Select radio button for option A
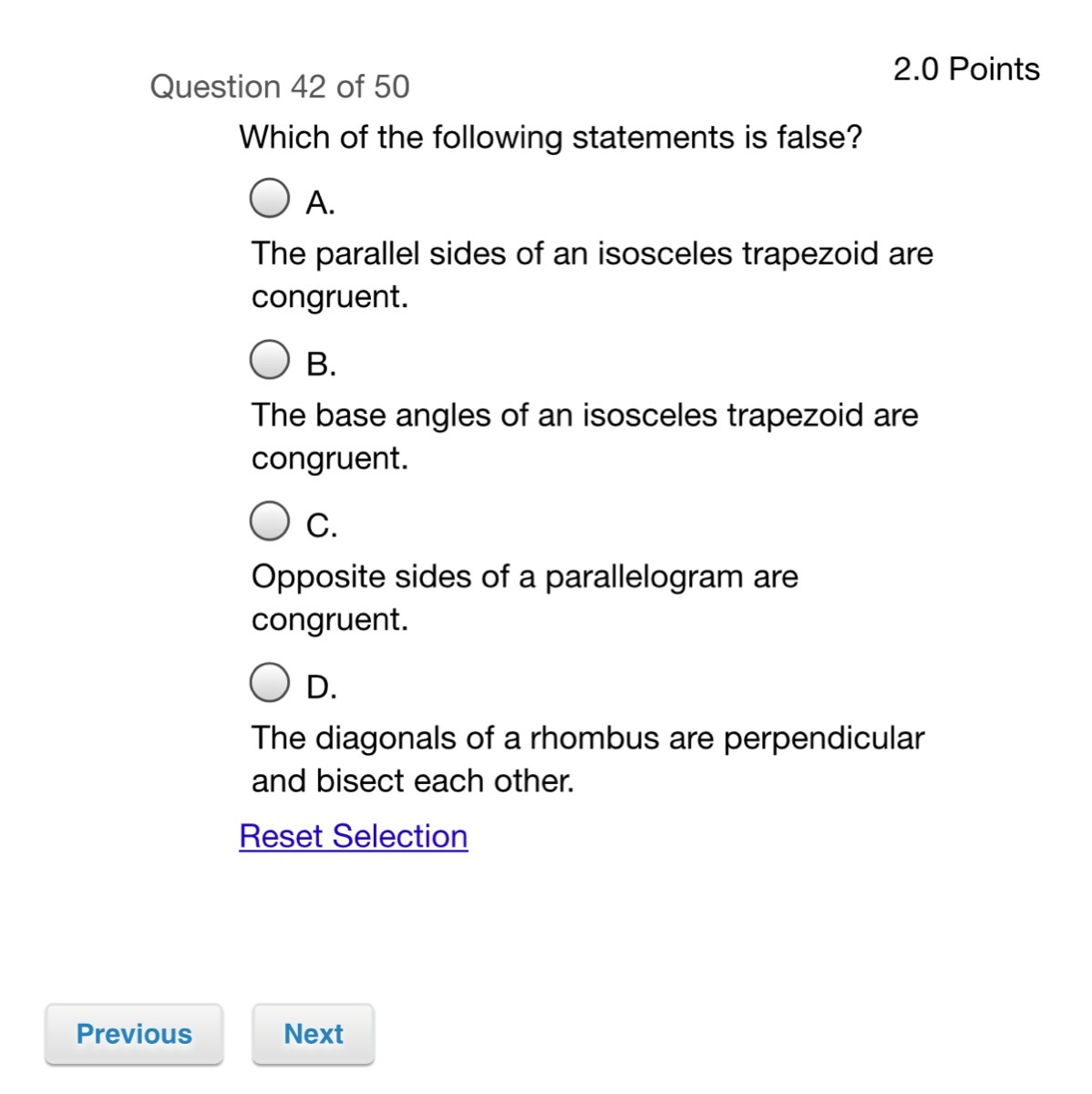1092x1094 pixels. point(270,197)
